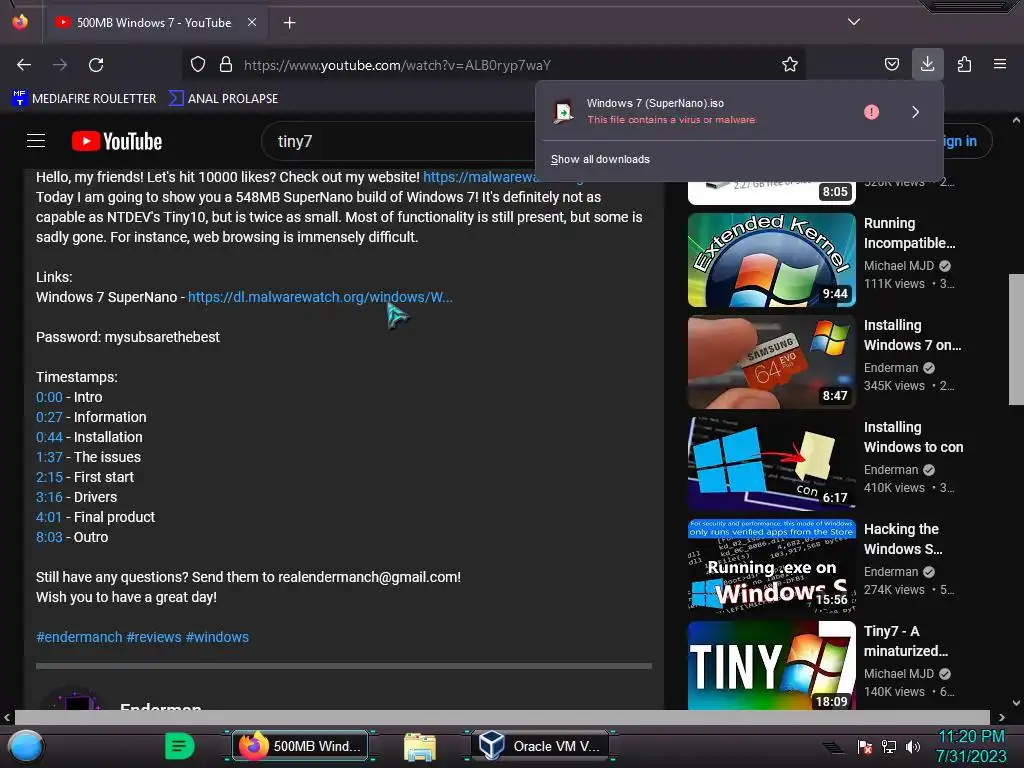This screenshot has width=1024, height=768.
Task: Open the volume speaker tray icon
Action: coord(912,747)
